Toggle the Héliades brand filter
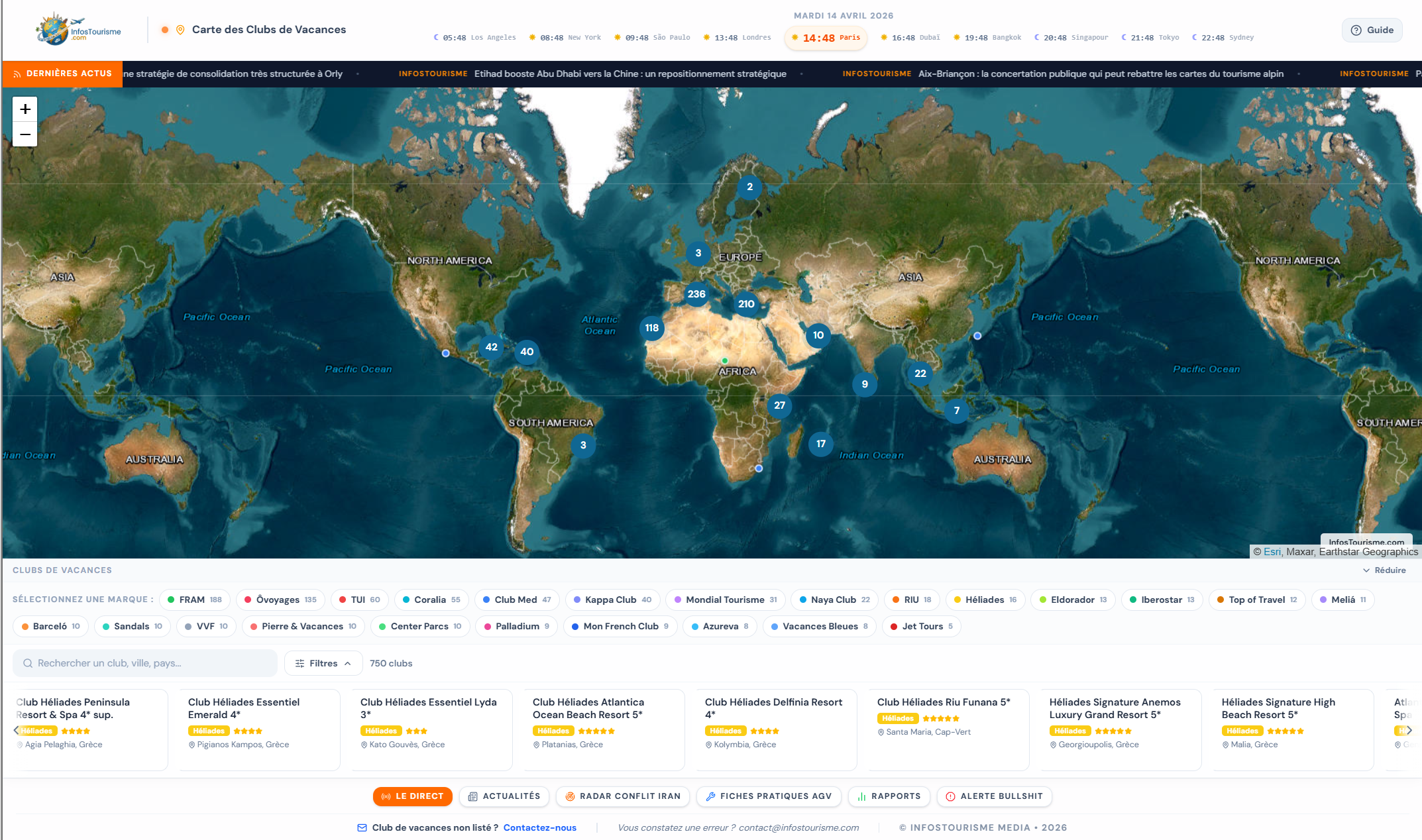 (x=985, y=600)
